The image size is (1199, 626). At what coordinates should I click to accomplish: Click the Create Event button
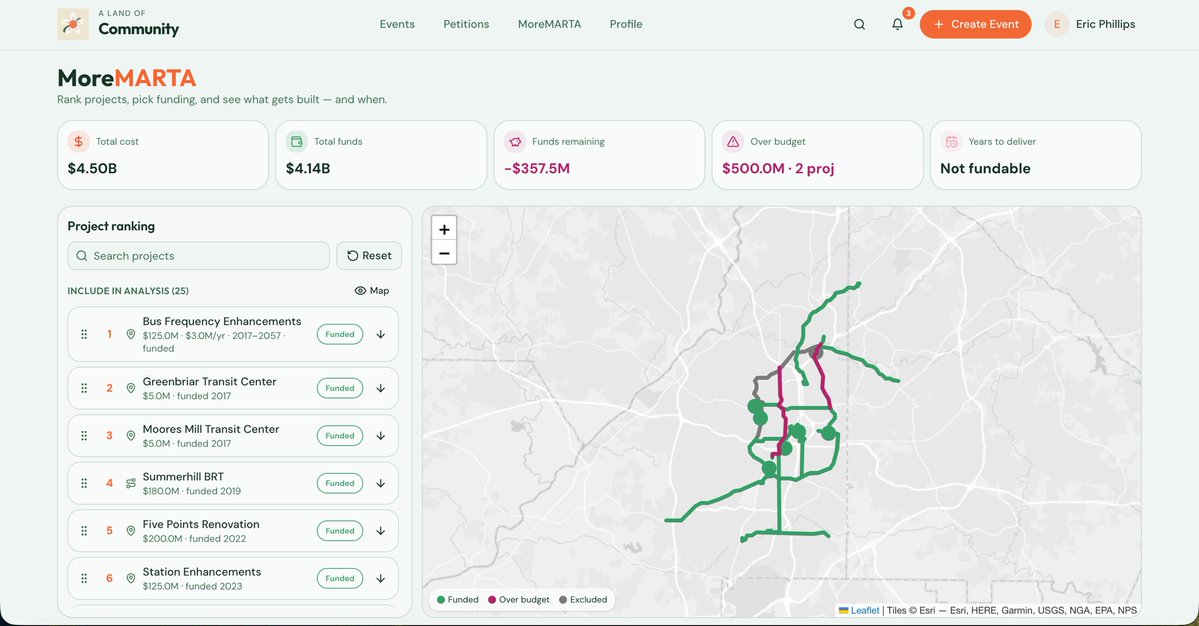point(975,24)
